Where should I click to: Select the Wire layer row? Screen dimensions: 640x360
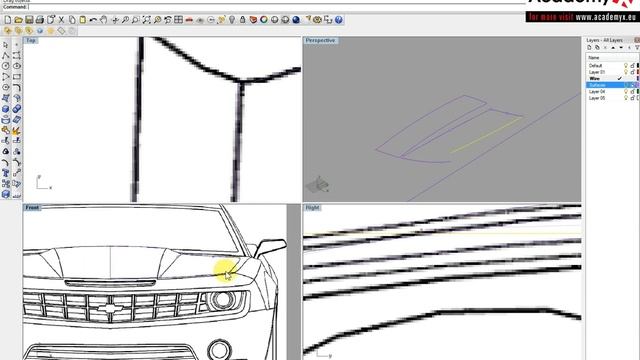(x=612, y=78)
